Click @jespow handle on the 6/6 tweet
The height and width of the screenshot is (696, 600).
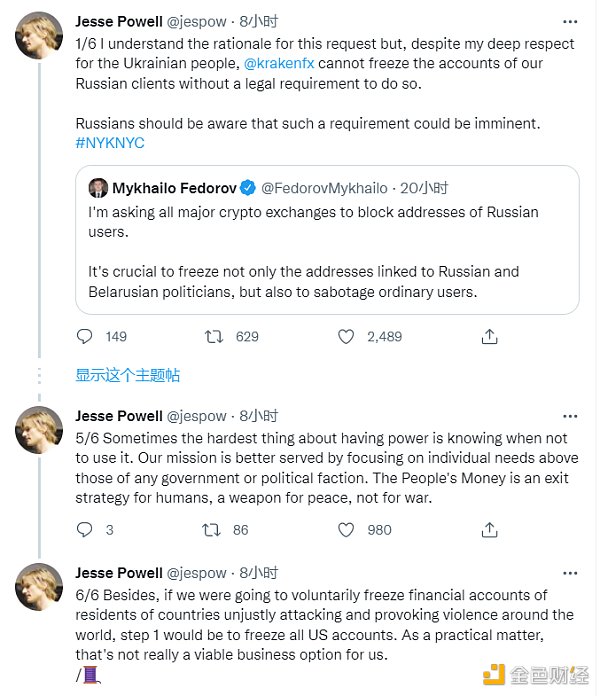tap(197, 573)
